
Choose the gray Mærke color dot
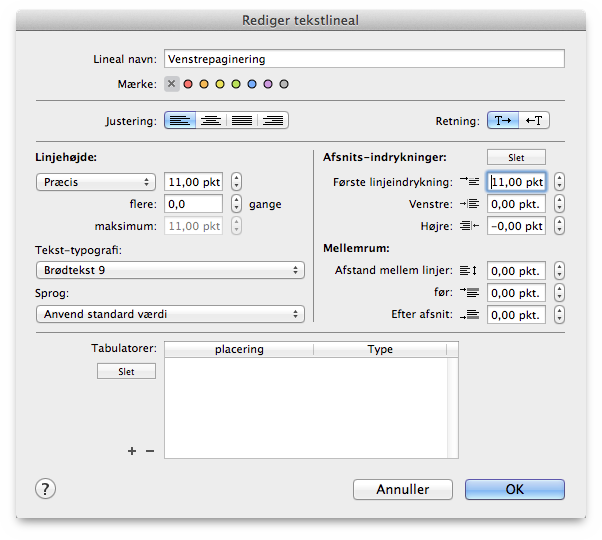point(284,84)
